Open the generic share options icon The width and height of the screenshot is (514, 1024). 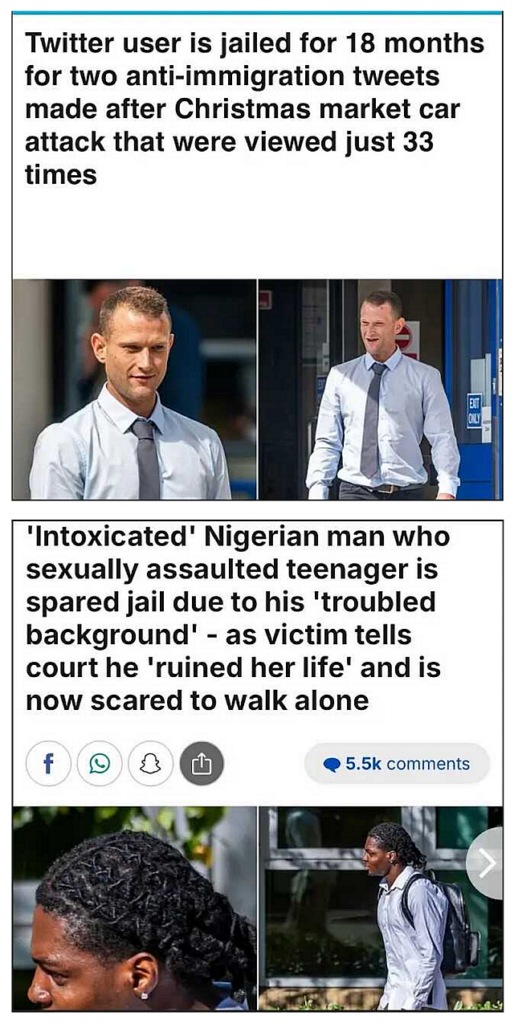[x=202, y=763]
